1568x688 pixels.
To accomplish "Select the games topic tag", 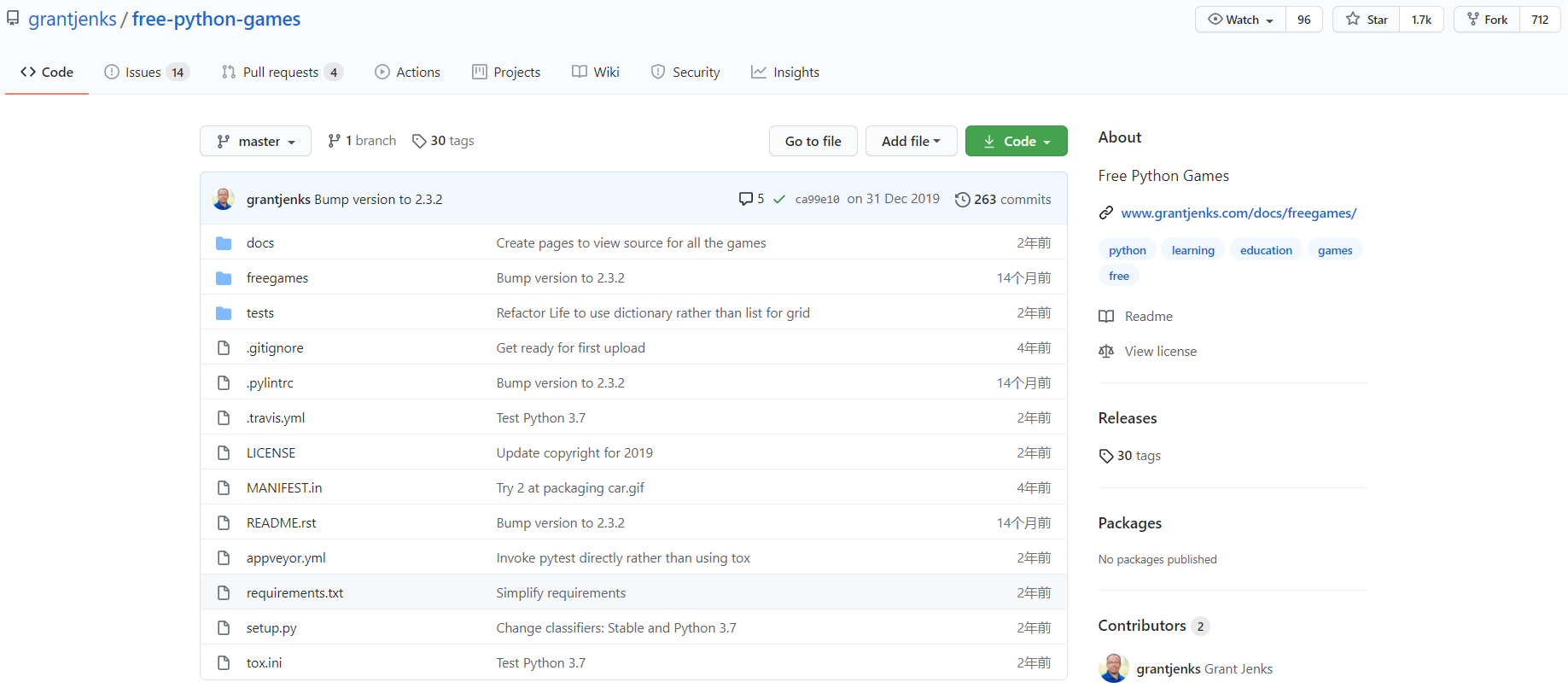I will [1335, 250].
